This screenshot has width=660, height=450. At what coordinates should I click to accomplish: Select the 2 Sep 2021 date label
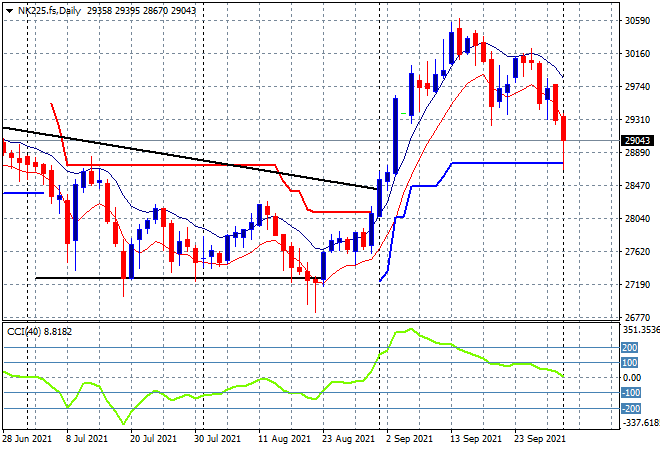409,439
